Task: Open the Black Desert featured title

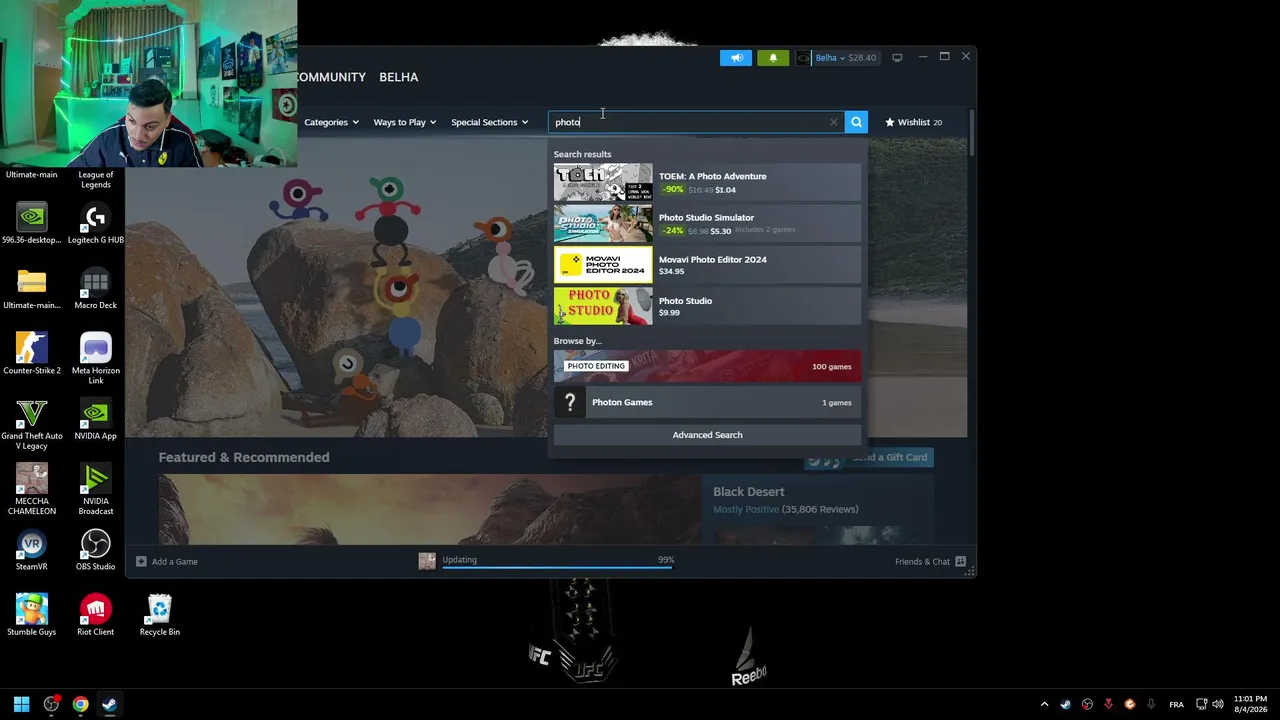Action: coord(749,492)
